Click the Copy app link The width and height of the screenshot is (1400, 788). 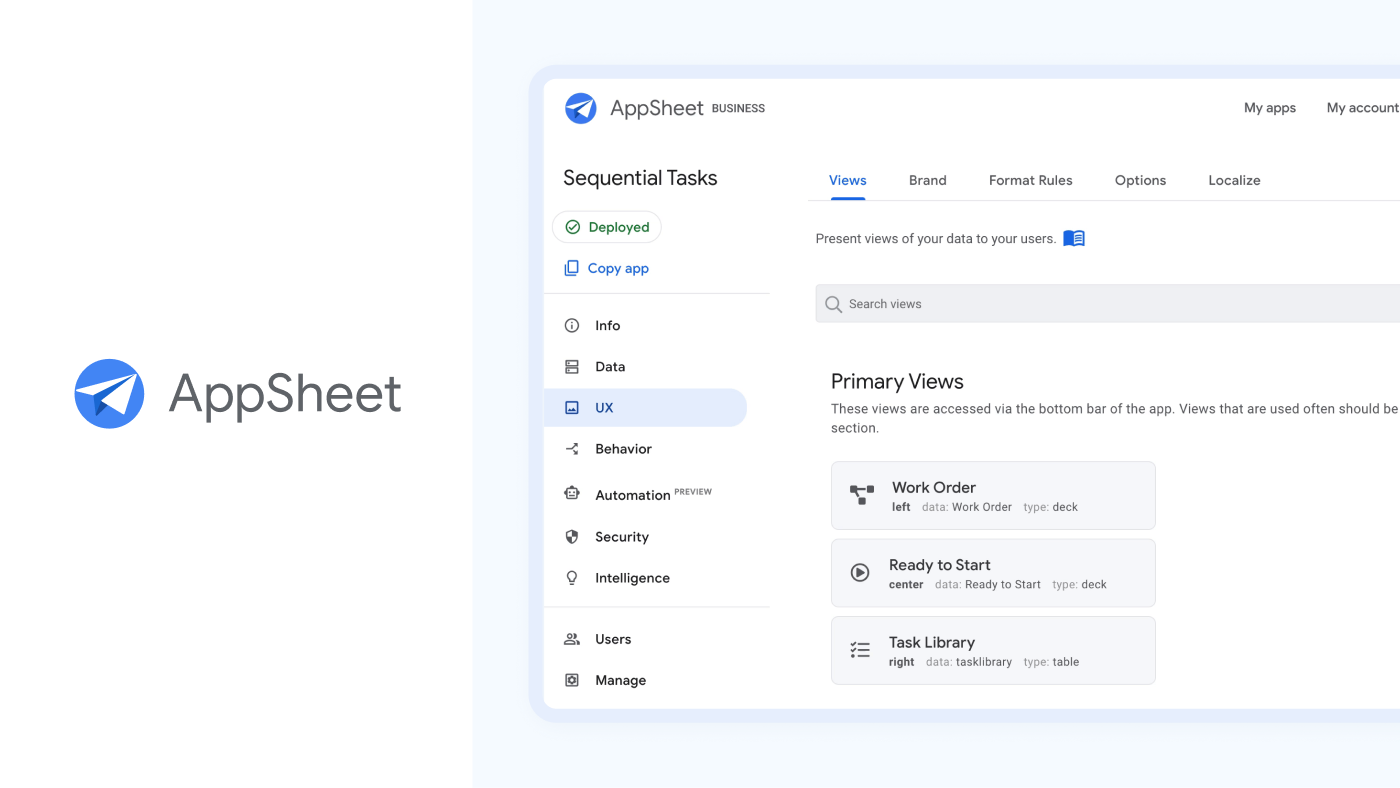pyautogui.click(x=618, y=269)
